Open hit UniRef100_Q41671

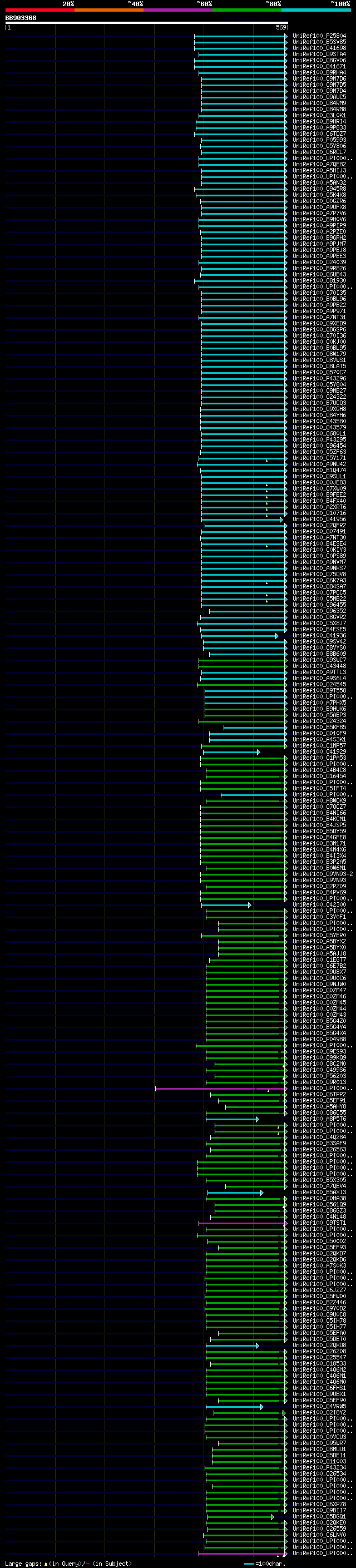click(319, 66)
